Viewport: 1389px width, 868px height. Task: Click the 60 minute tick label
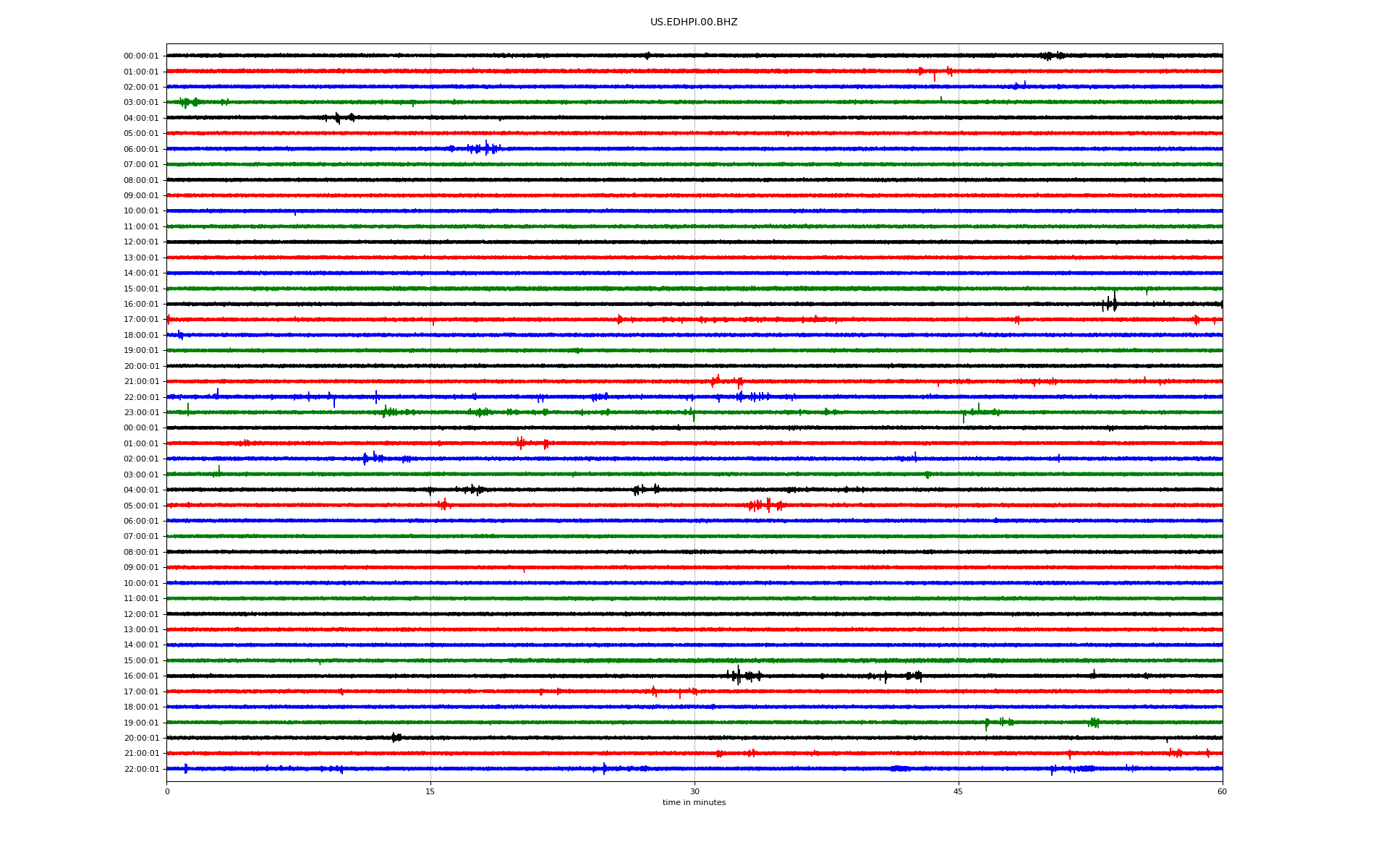point(1222,791)
